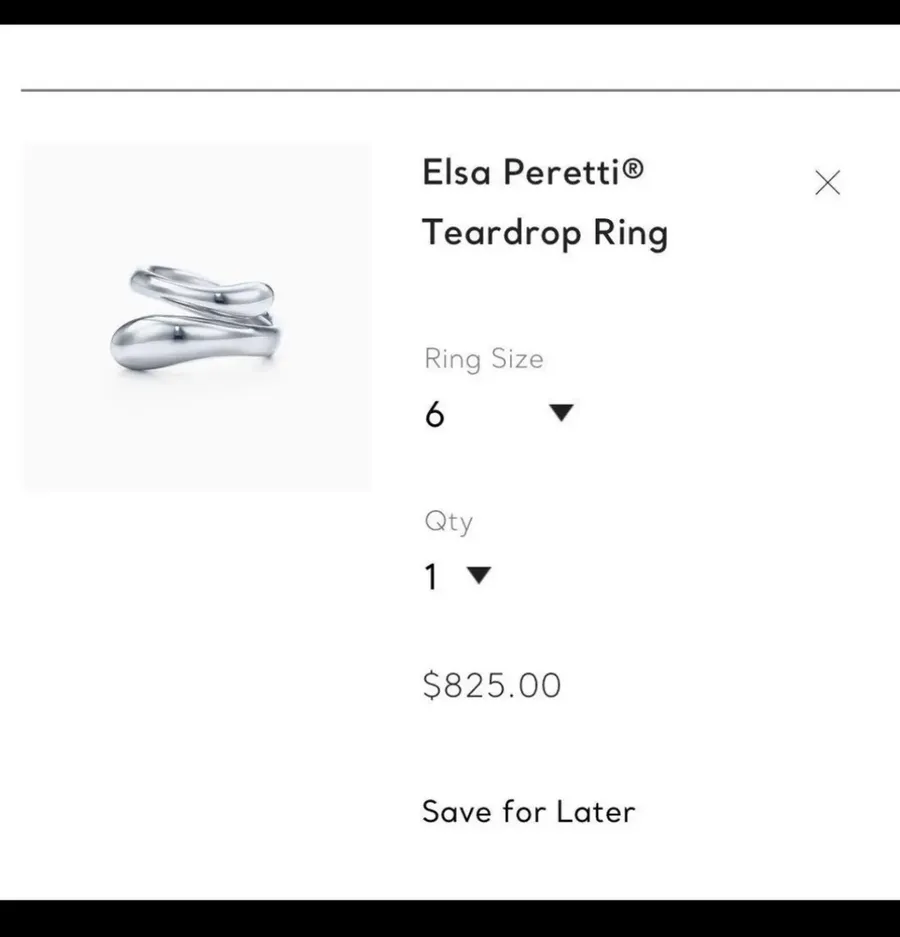Click the Teardrop Ring title line
Viewport: 900px width, 937px height.
545,233
